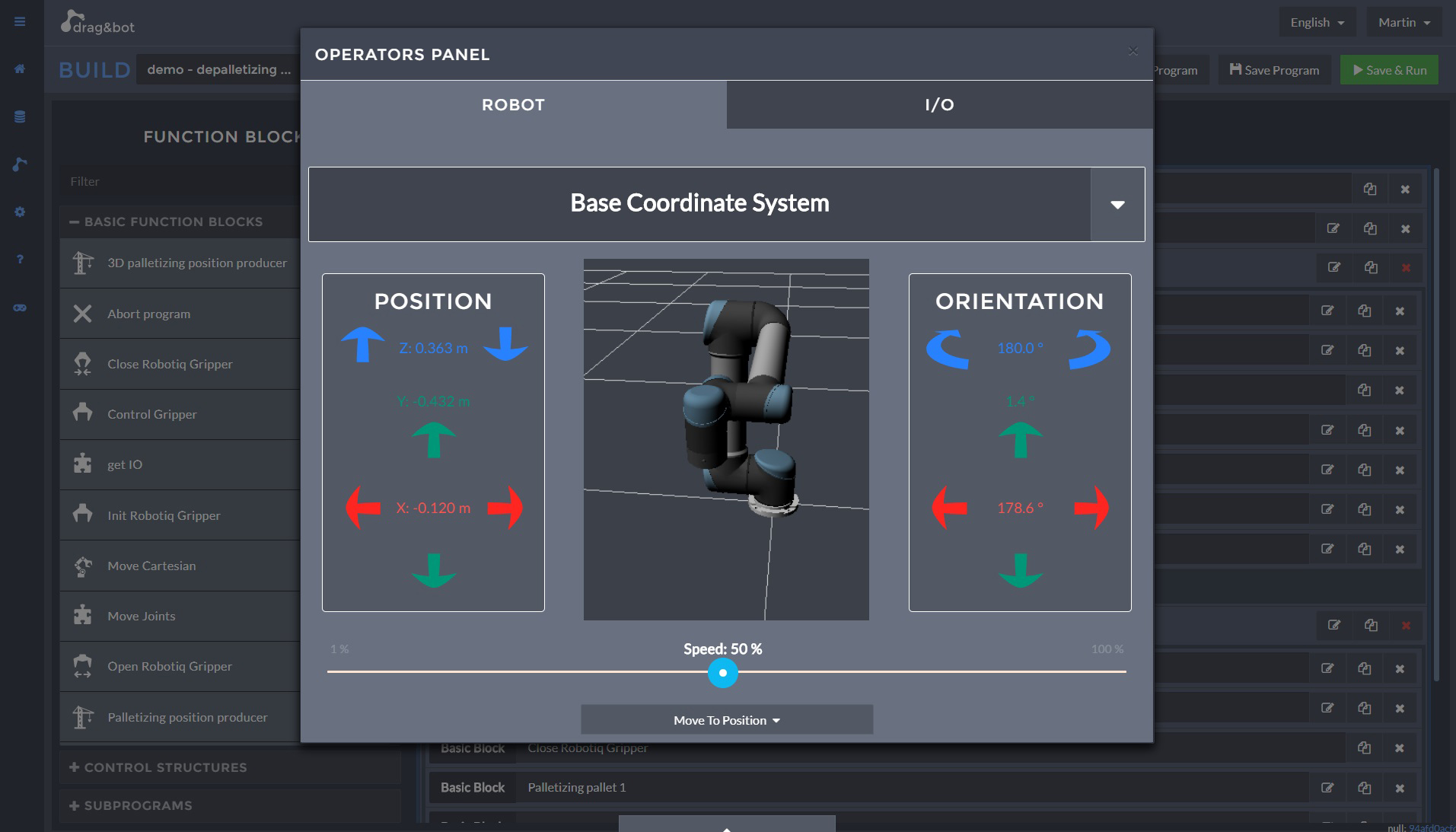Duplicate the Palletizing pallet 1 block
Screen dimensions: 1456x832
(x=1363, y=788)
